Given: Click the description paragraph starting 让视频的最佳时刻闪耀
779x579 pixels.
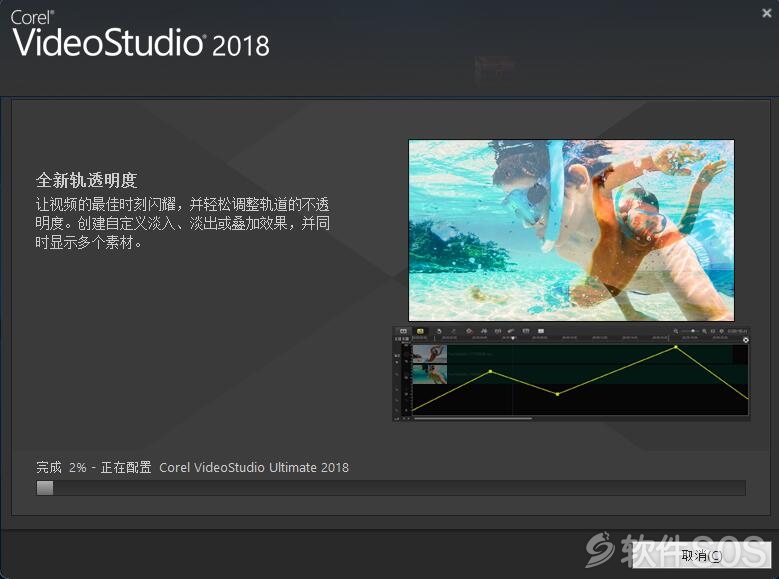Looking at the screenshot, I should coord(182,223).
